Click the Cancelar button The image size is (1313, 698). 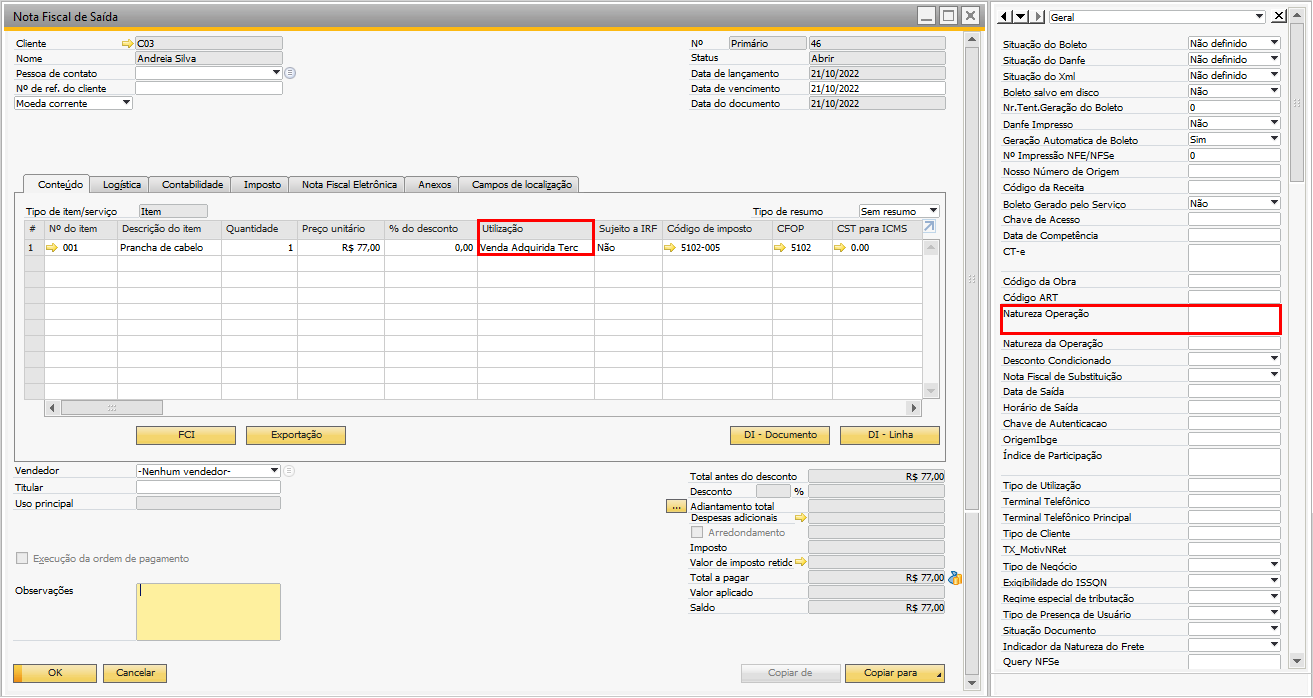click(135, 673)
